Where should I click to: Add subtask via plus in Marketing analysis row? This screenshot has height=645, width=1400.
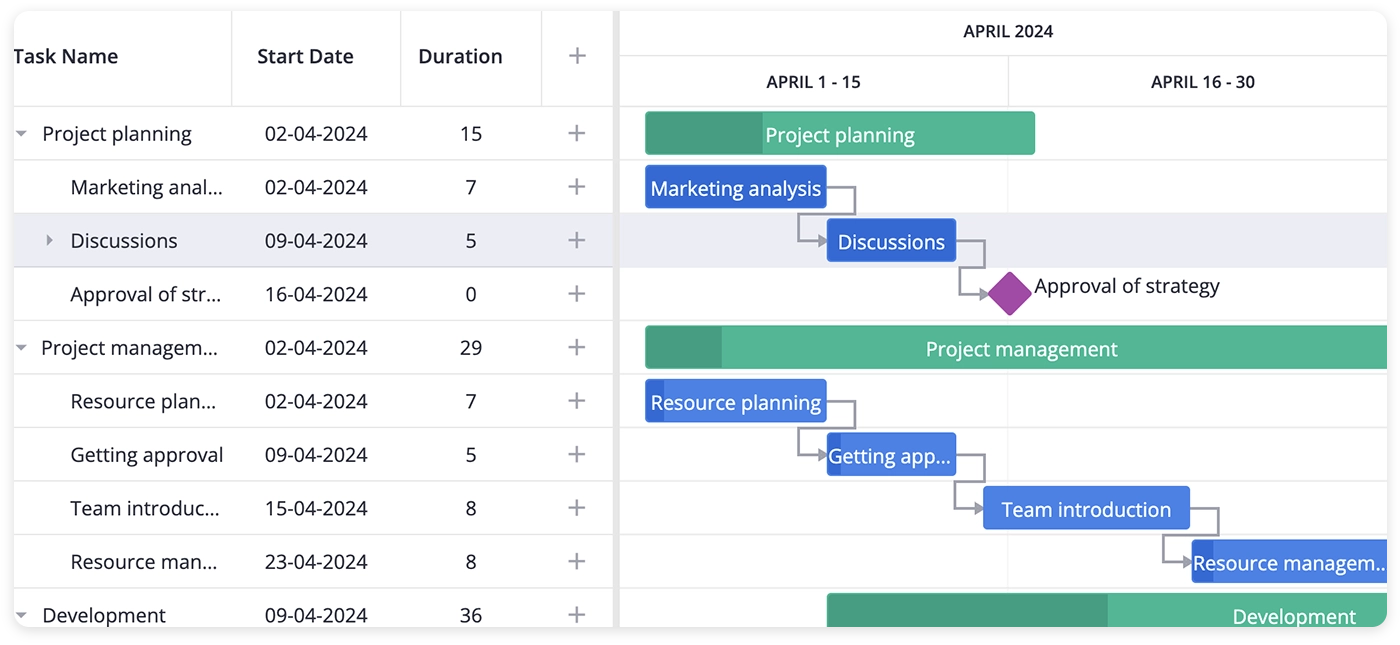tap(577, 187)
